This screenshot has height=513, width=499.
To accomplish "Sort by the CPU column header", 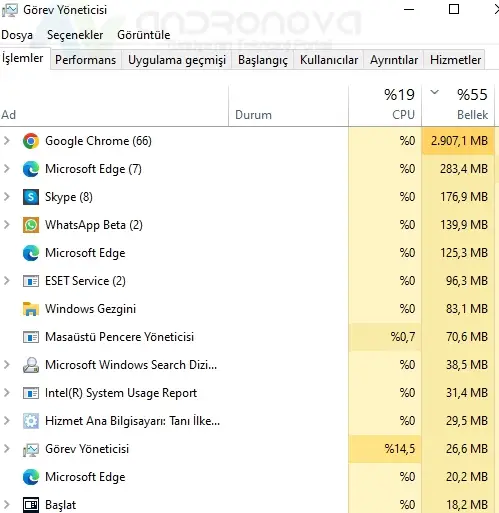I will point(385,106).
